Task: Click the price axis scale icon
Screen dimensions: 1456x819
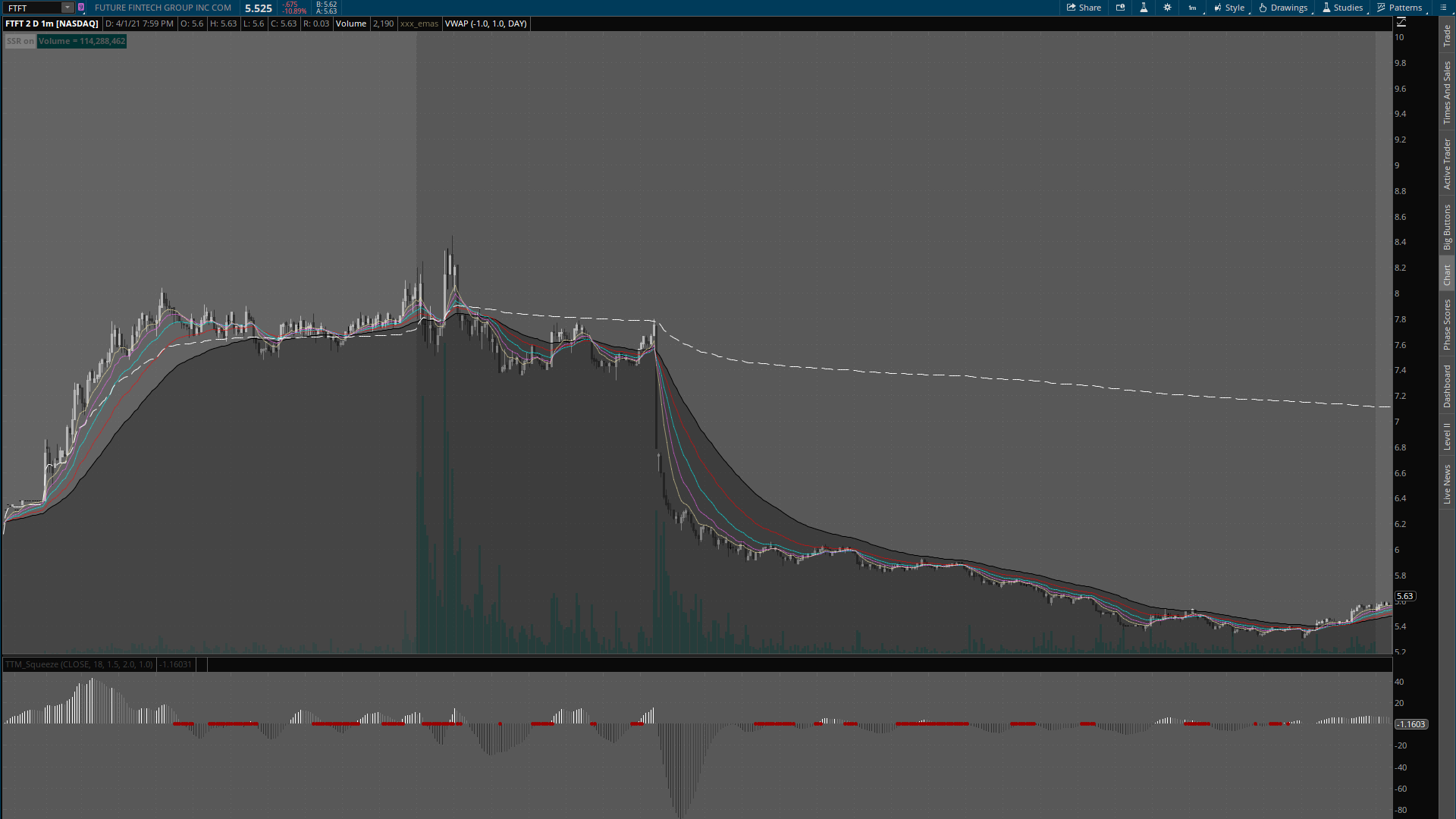Action: [1401, 22]
